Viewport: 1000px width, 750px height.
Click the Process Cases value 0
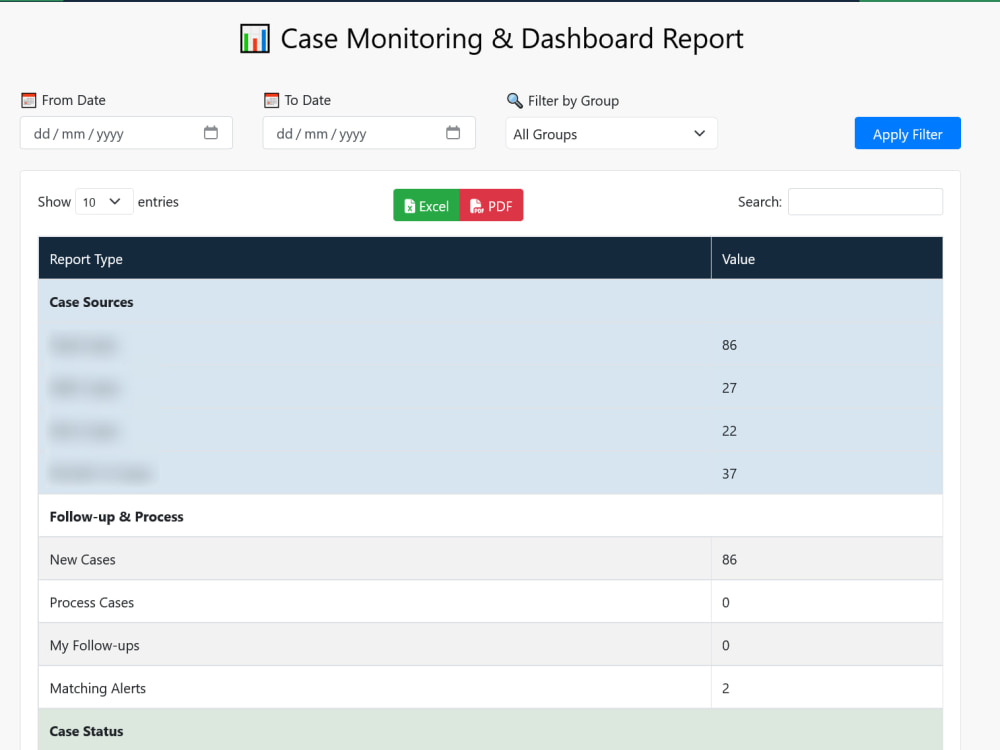click(726, 602)
